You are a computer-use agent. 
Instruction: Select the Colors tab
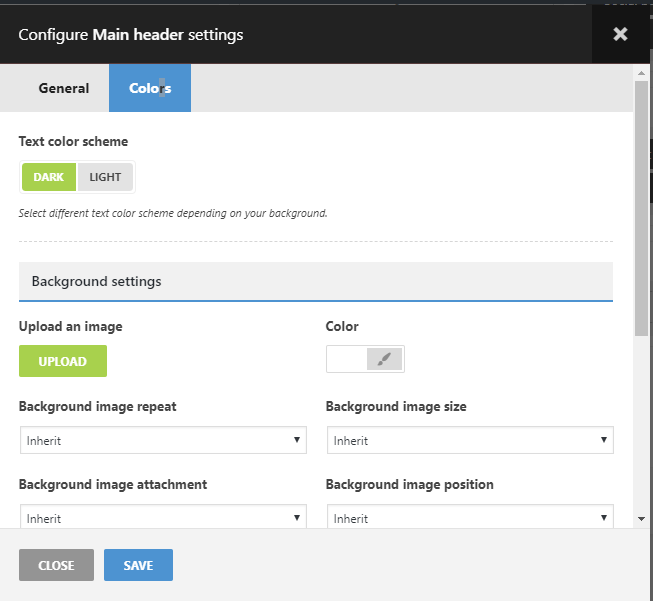pyautogui.click(x=150, y=88)
